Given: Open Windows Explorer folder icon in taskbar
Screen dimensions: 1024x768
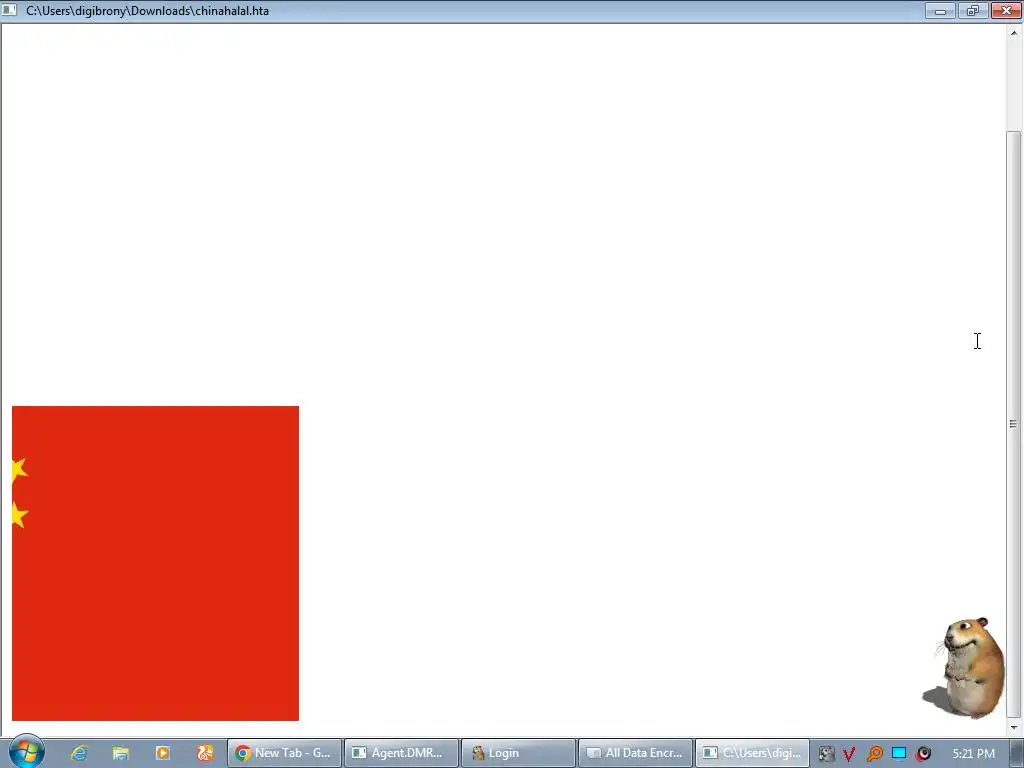Looking at the screenshot, I should tap(121, 753).
